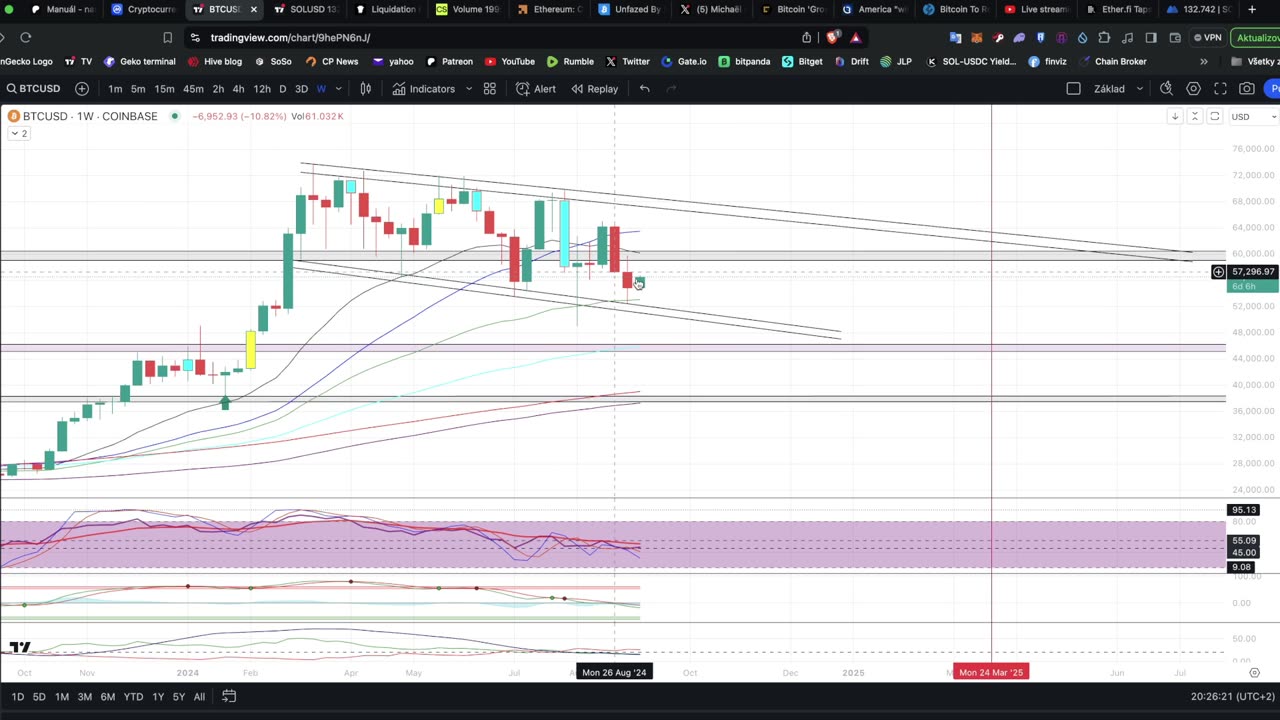
Task: Set range to YTD
Action: click(133, 697)
